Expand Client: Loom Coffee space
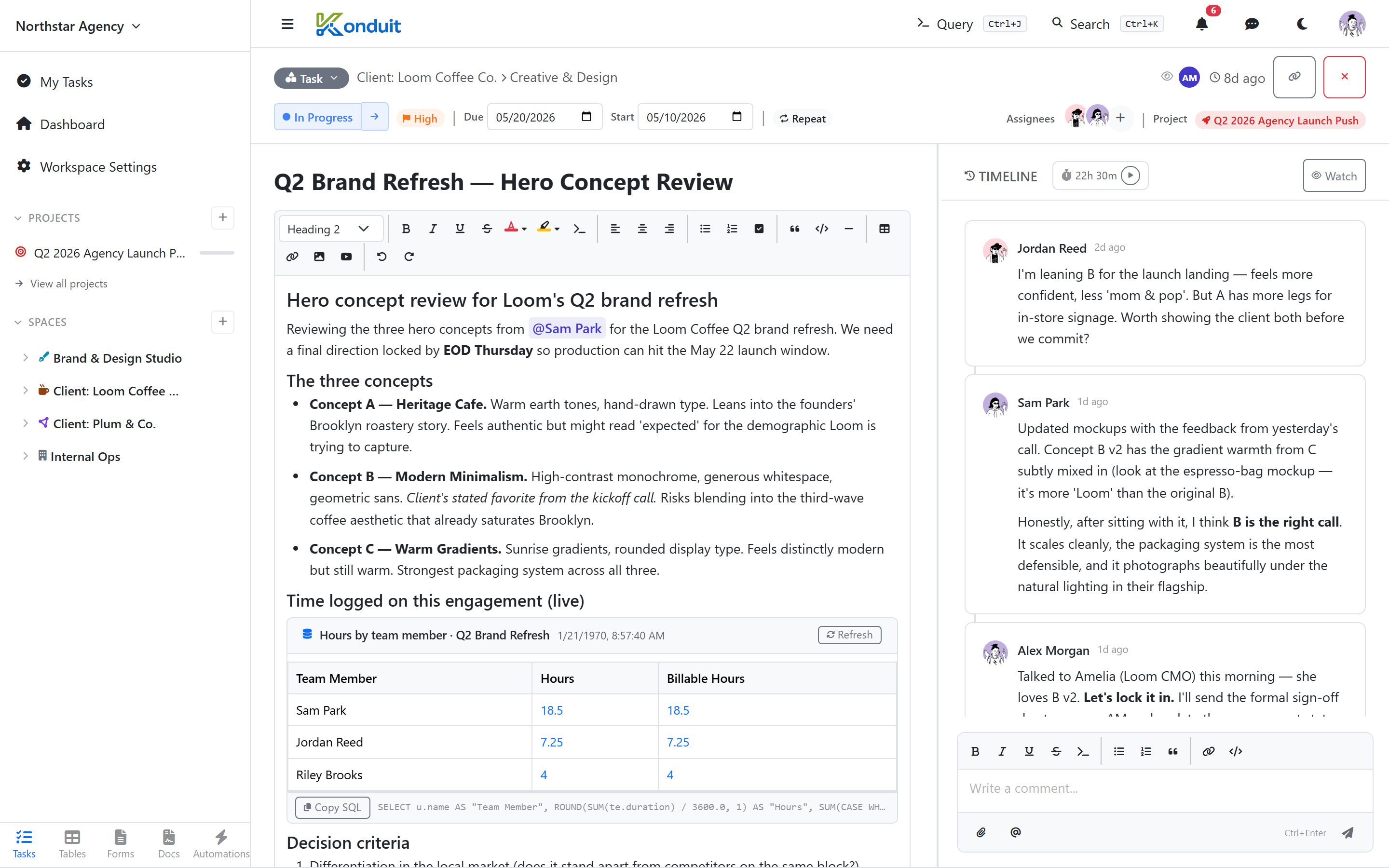 tap(25, 391)
